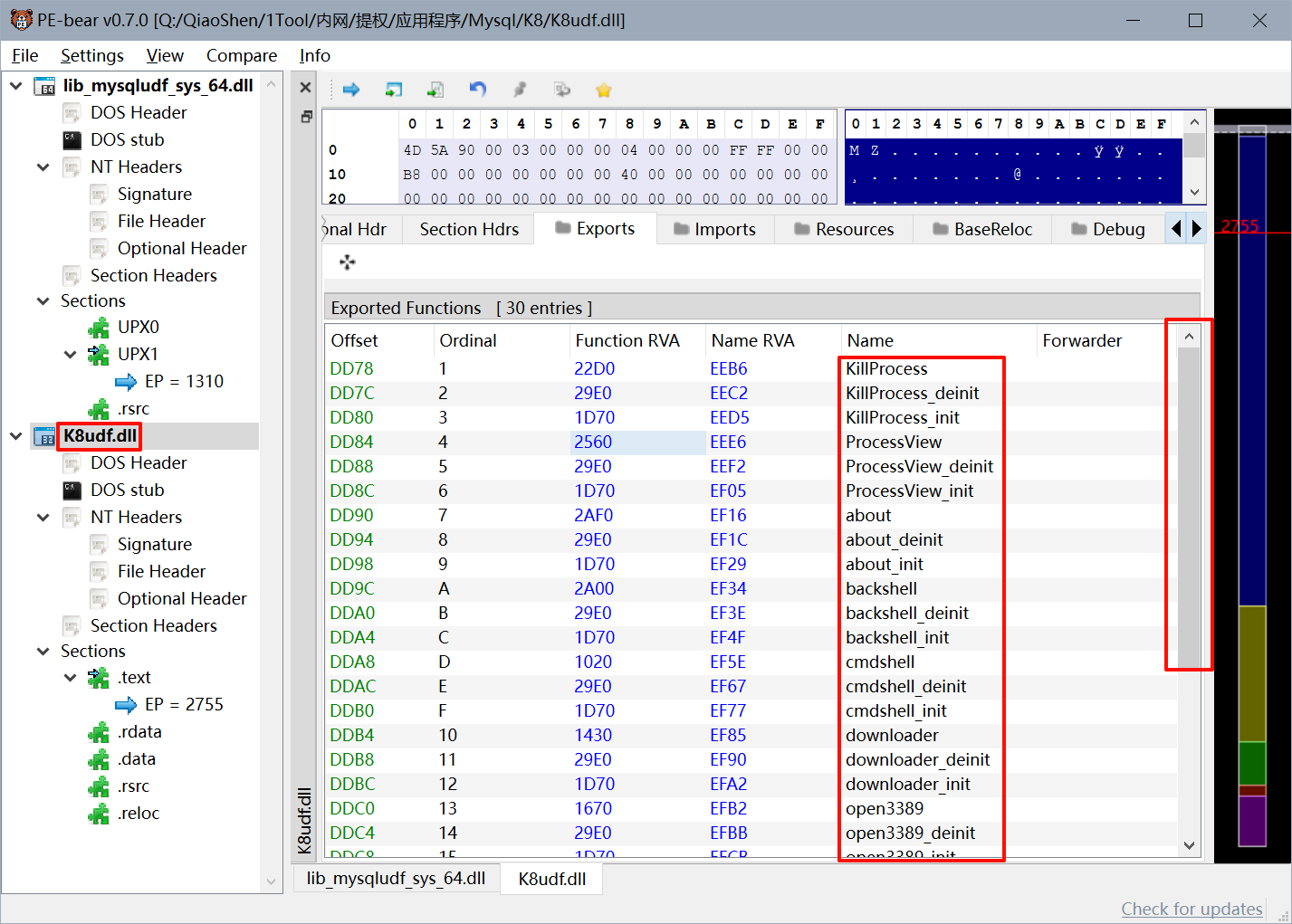Viewport: 1292px width, 924px height.
Task: Click the exports table vertical scrollbar thumb
Action: click(x=1189, y=507)
